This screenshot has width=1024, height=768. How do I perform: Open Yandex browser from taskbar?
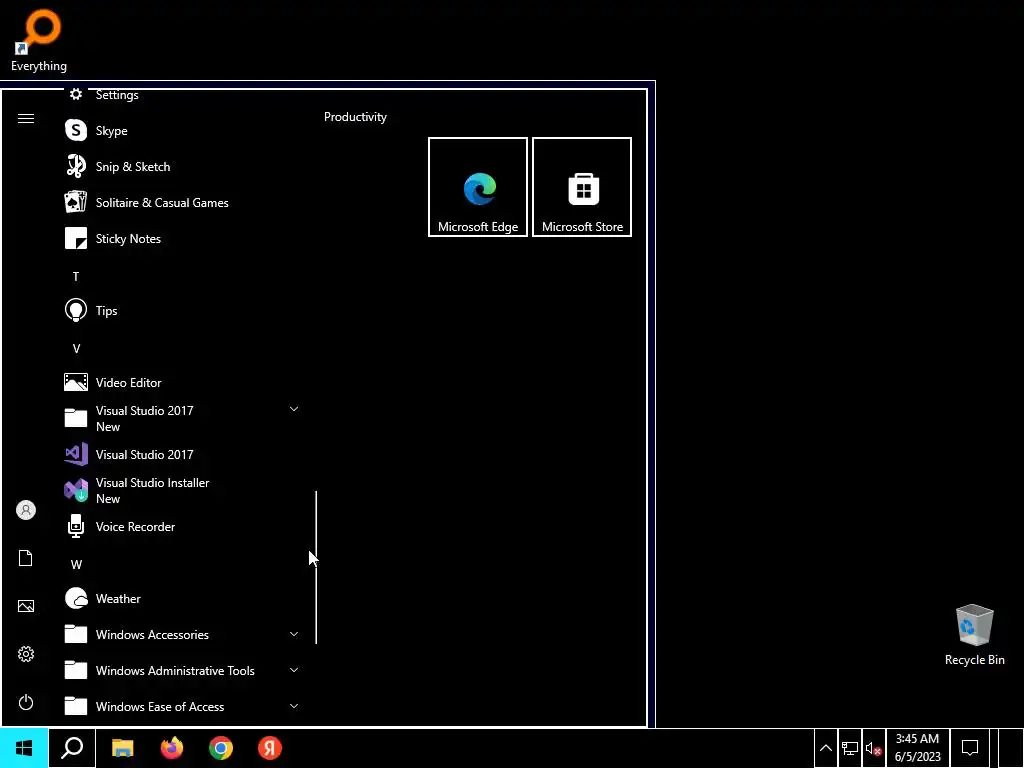(270, 748)
